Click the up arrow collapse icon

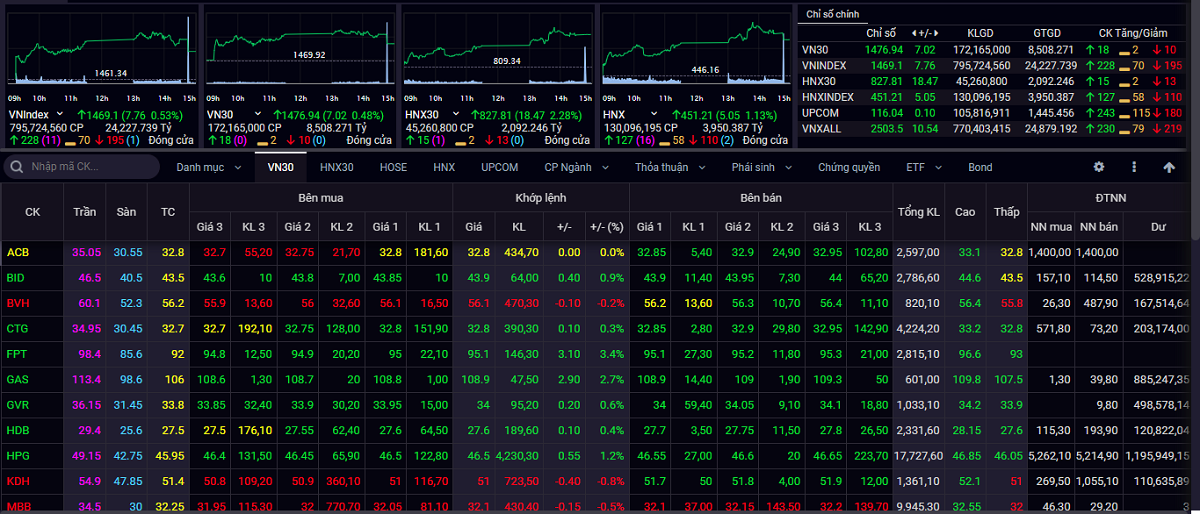pyautogui.click(x=1169, y=167)
